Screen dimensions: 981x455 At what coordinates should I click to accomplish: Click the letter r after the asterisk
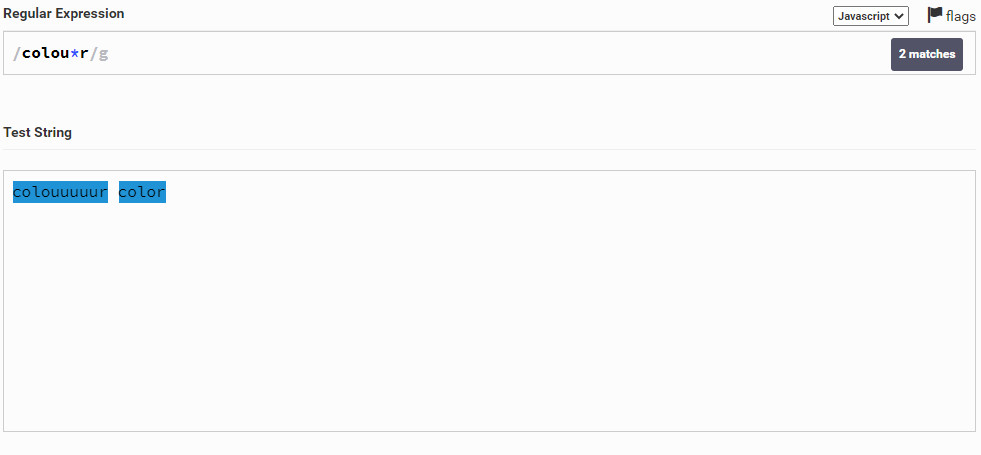click(x=85, y=53)
